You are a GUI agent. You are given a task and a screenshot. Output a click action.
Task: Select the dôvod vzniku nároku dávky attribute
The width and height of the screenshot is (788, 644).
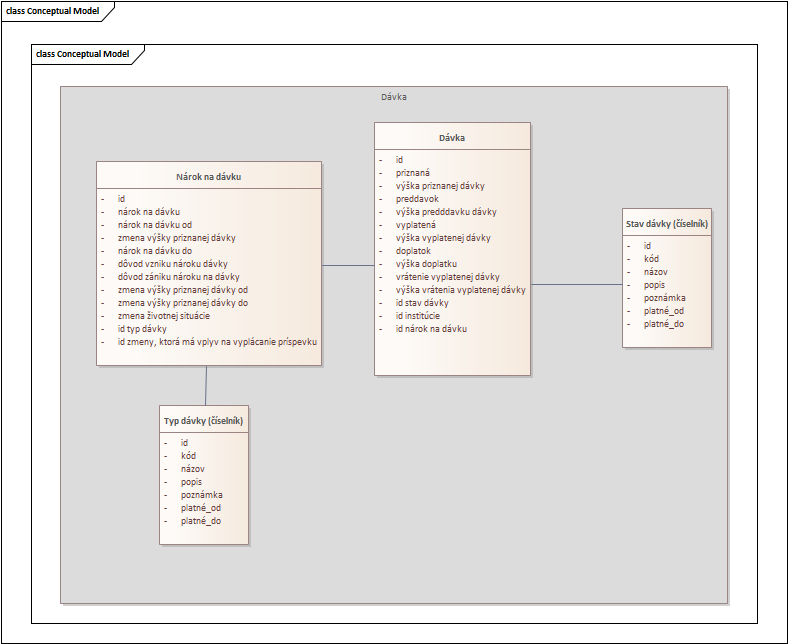(172, 264)
